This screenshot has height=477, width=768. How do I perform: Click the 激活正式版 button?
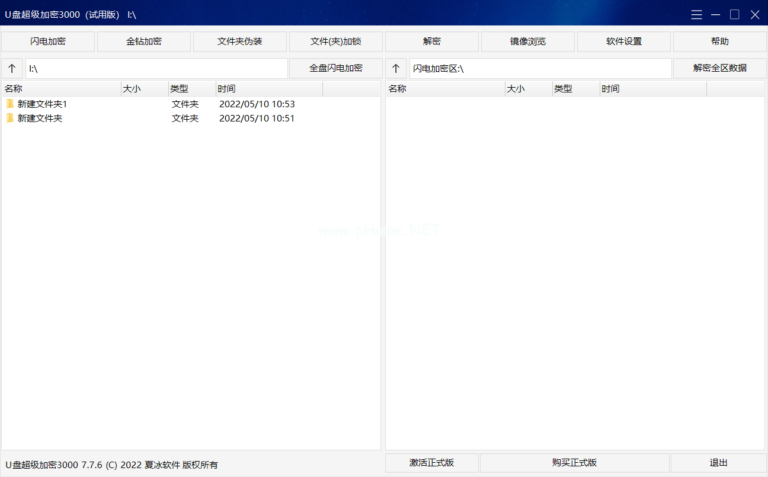click(431, 463)
